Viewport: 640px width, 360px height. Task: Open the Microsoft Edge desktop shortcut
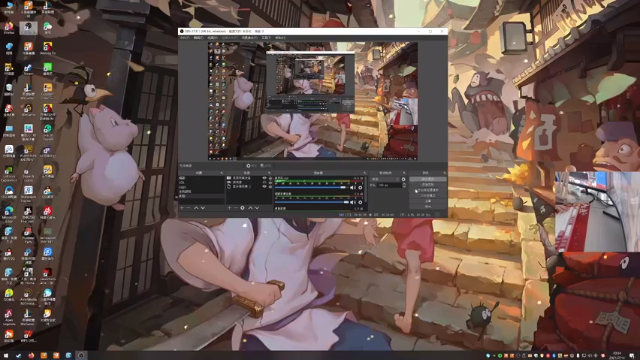(x=9, y=213)
